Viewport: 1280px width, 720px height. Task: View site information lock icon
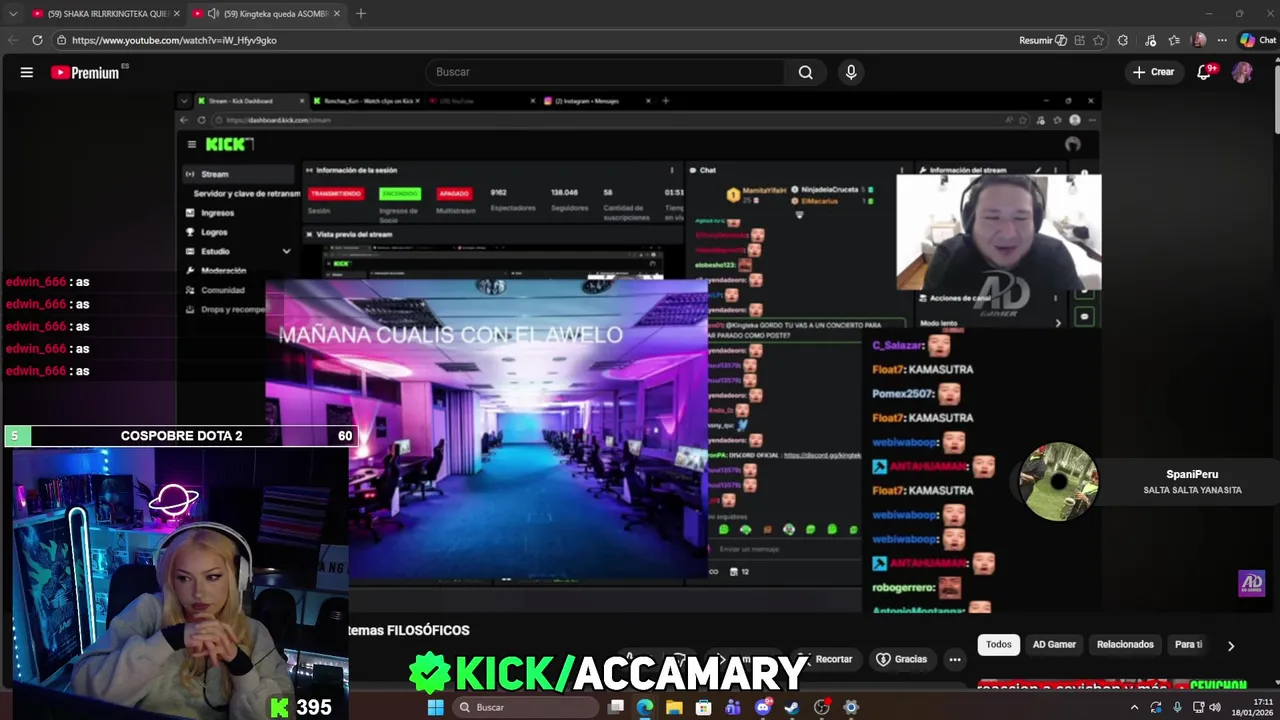click(61, 40)
